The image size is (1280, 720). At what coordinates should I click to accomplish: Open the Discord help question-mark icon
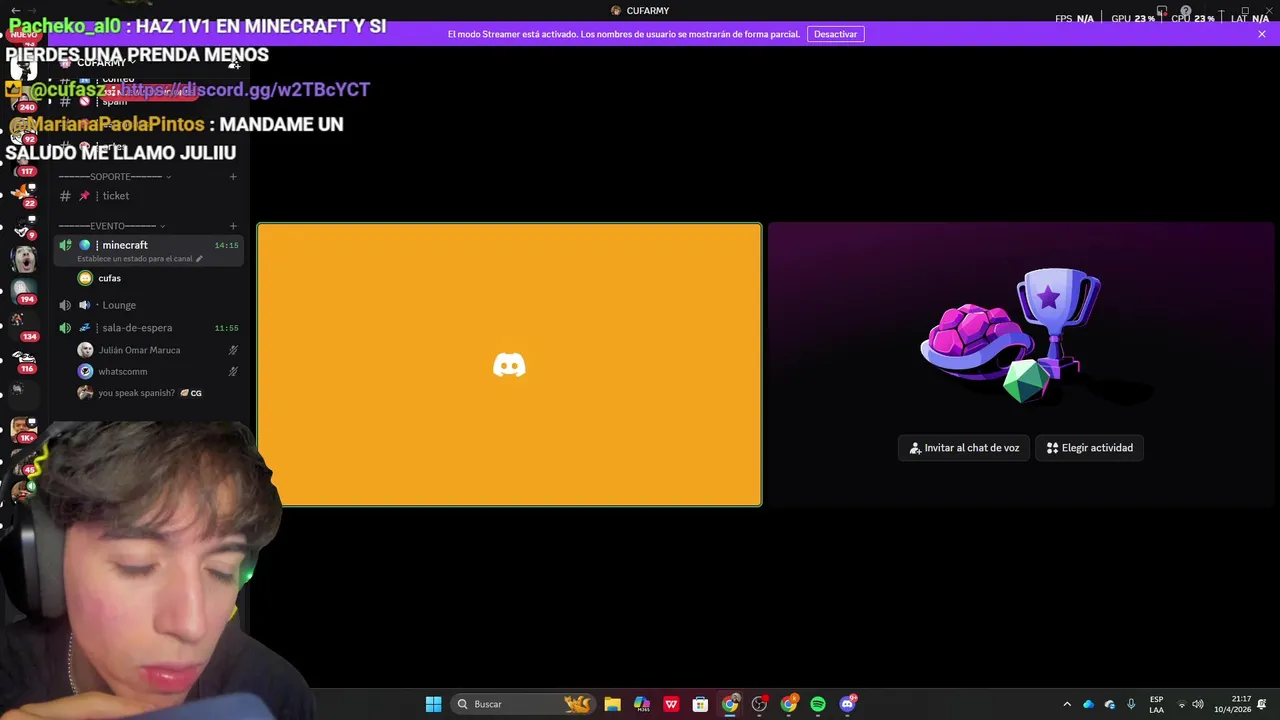1185,12
